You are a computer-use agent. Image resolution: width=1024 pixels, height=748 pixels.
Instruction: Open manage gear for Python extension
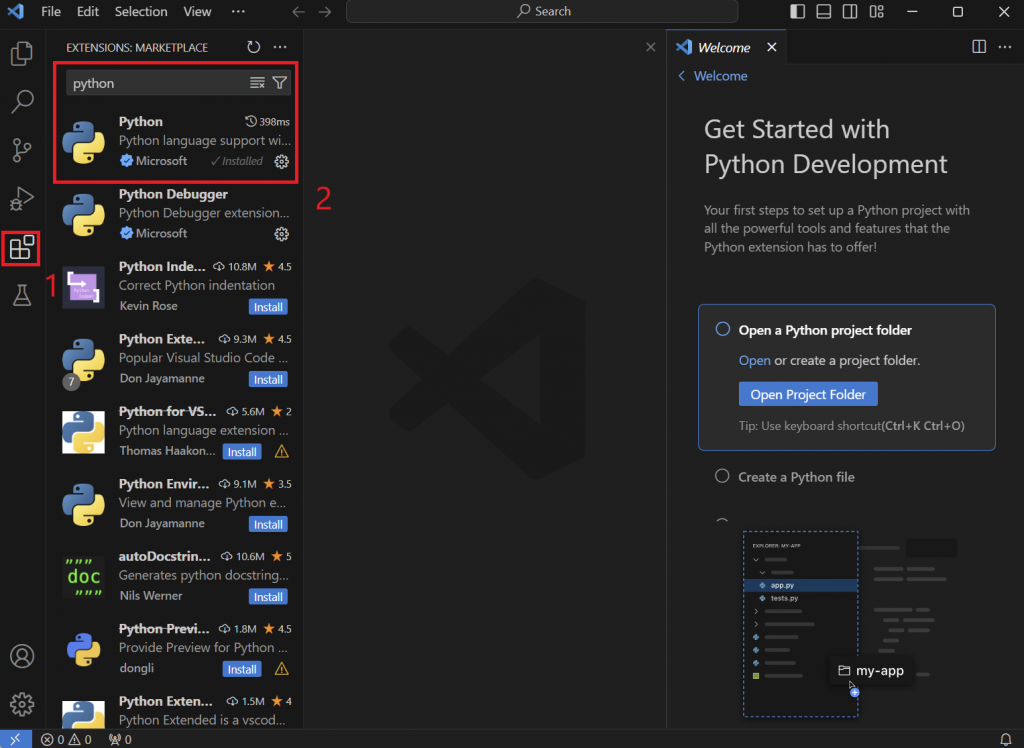pos(281,161)
